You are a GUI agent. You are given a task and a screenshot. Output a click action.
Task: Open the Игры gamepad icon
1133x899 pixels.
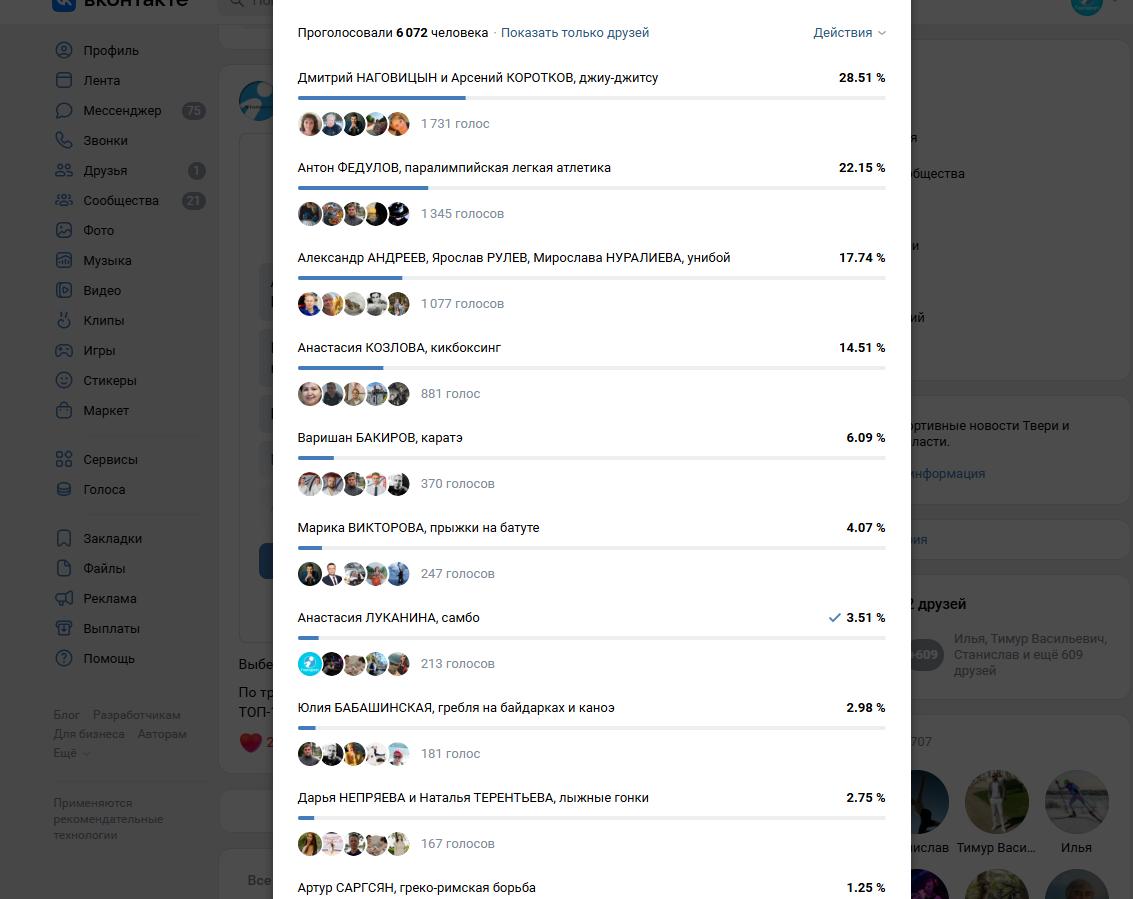64,350
